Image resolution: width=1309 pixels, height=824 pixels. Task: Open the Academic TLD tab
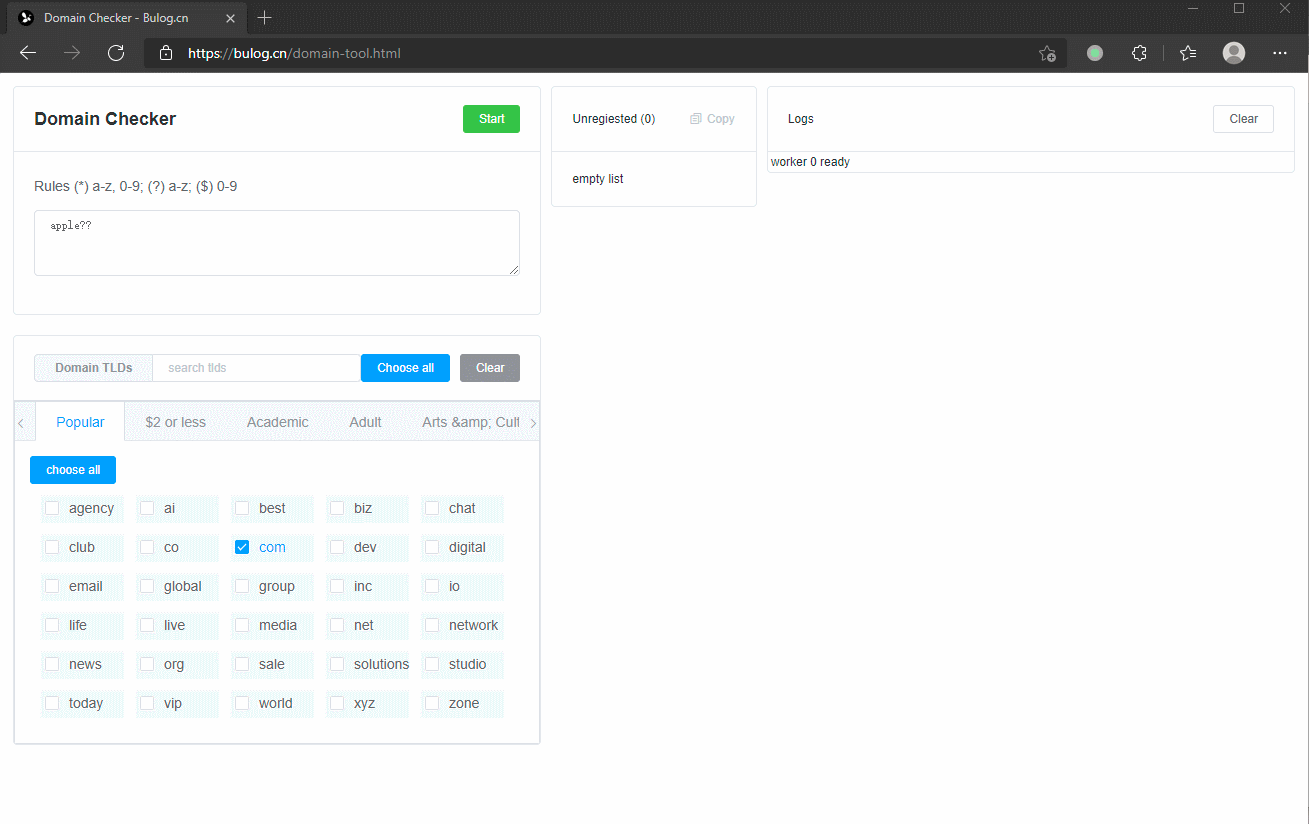(277, 422)
